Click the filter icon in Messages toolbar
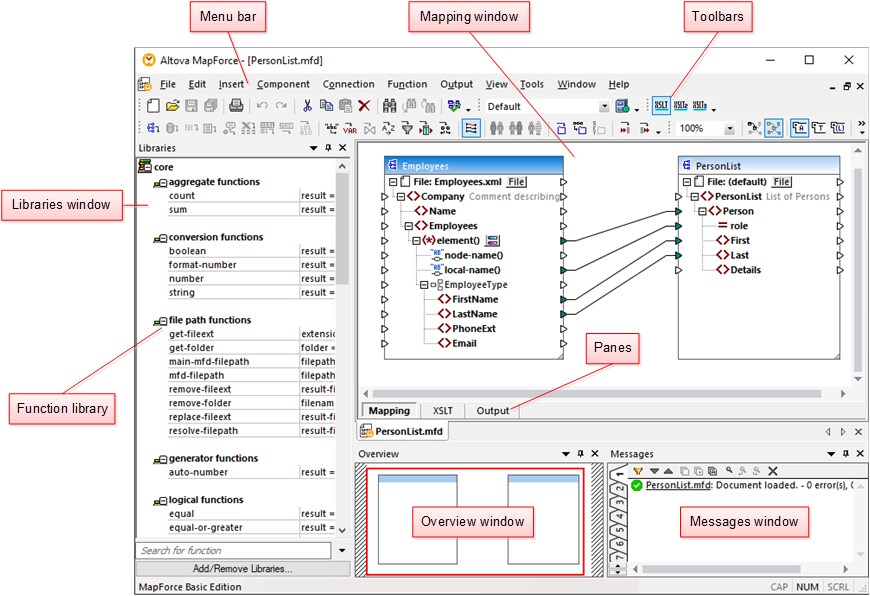The height and width of the screenshot is (596, 870). point(638,471)
